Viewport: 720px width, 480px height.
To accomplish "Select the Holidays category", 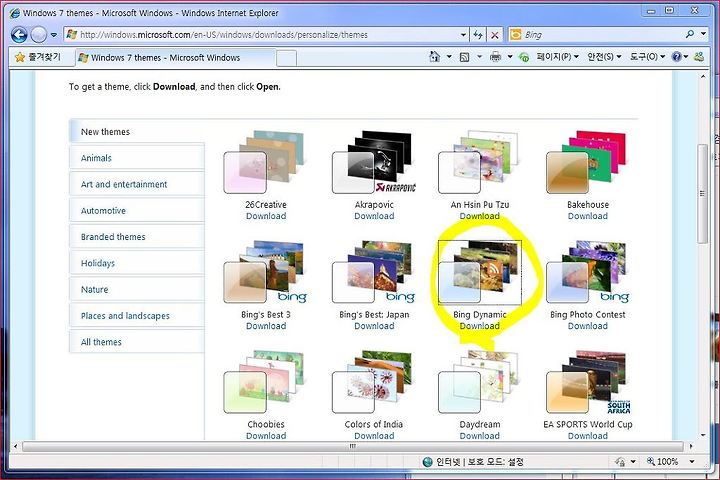I will click(x=137, y=263).
